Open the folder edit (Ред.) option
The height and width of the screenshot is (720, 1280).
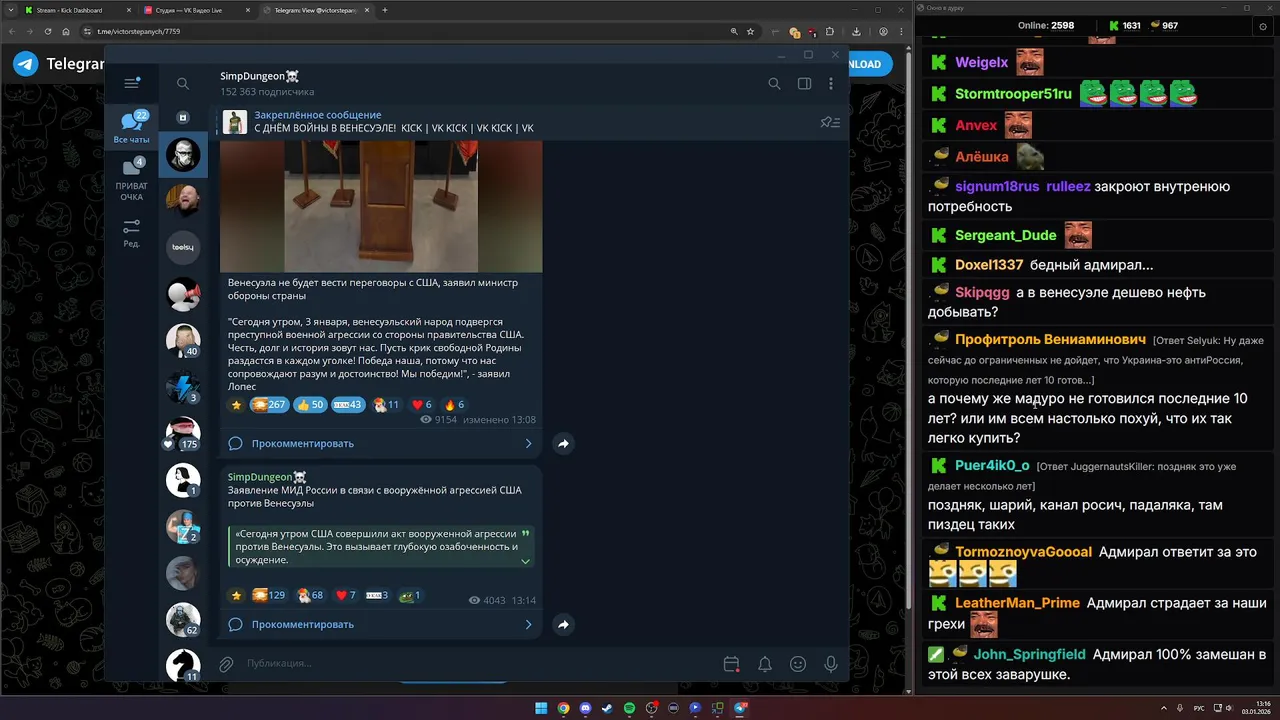pos(131,233)
